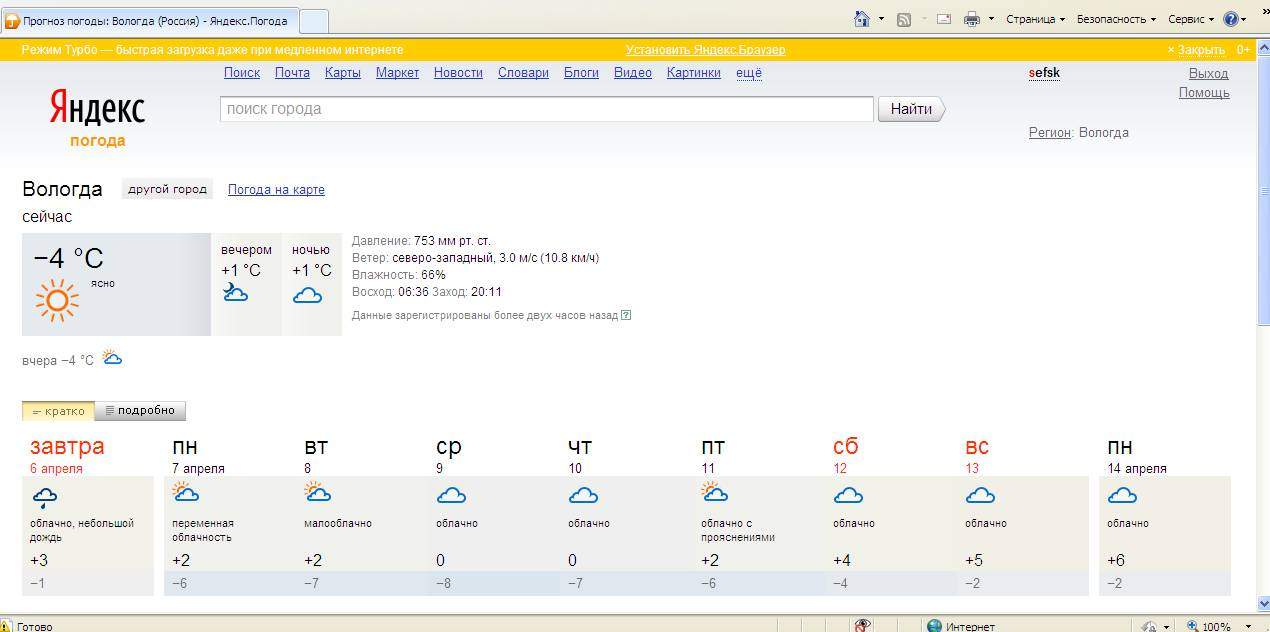This screenshot has width=1270, height=632.
Task: Click the Найти search button
Action: pos(911,109)
